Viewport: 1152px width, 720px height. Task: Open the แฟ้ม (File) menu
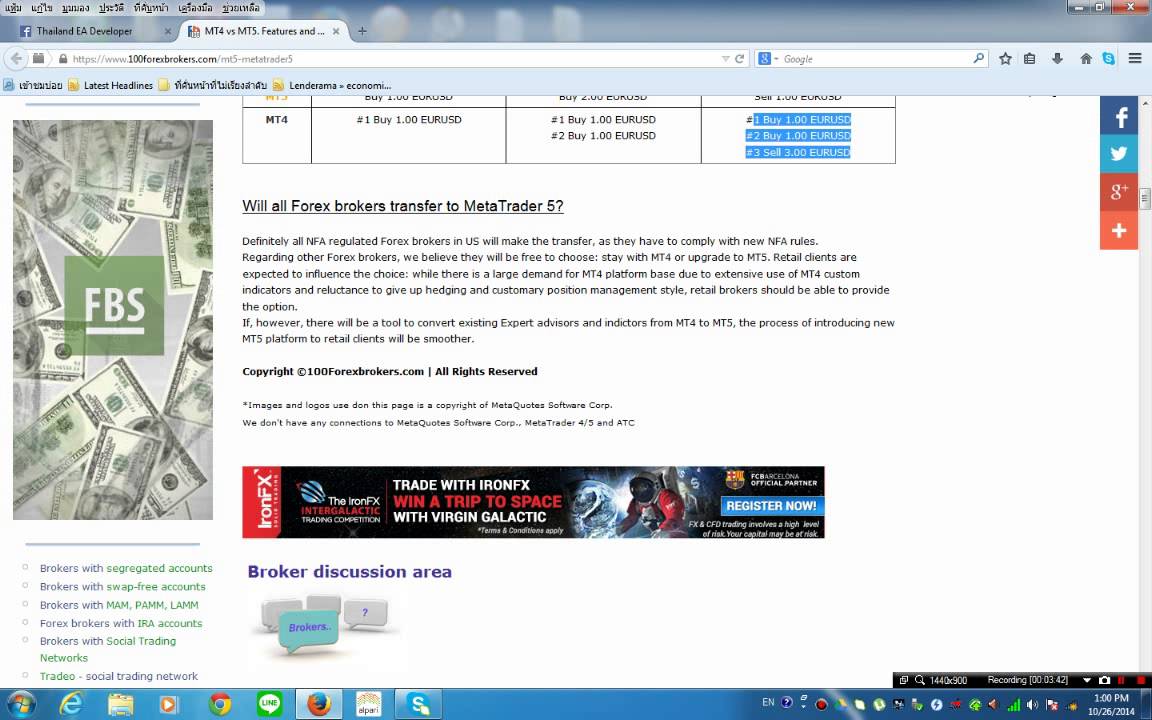[x=12, y=8]
